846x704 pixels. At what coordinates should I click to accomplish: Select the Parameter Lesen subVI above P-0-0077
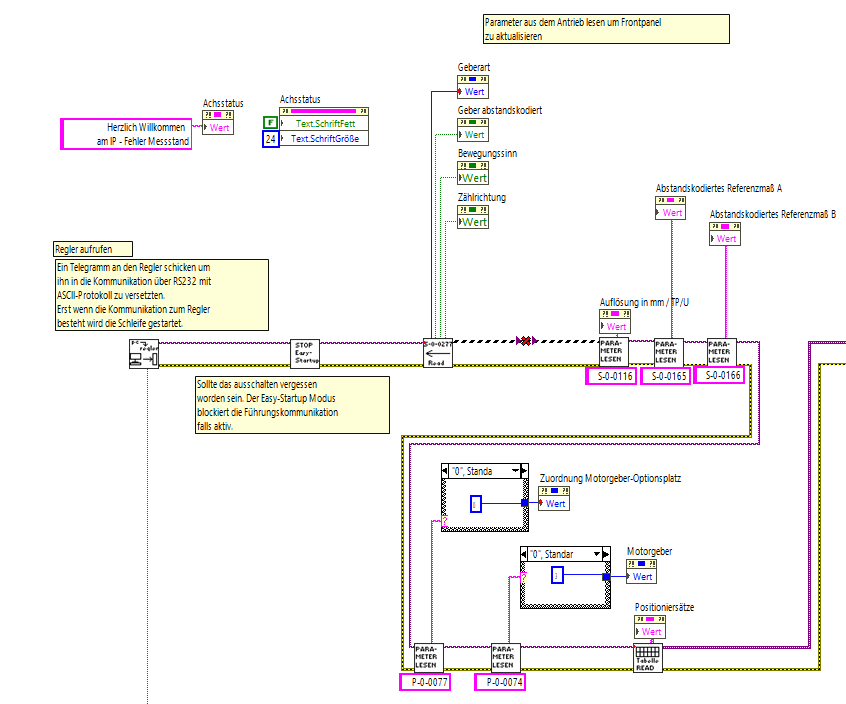[x=428, y=657]
